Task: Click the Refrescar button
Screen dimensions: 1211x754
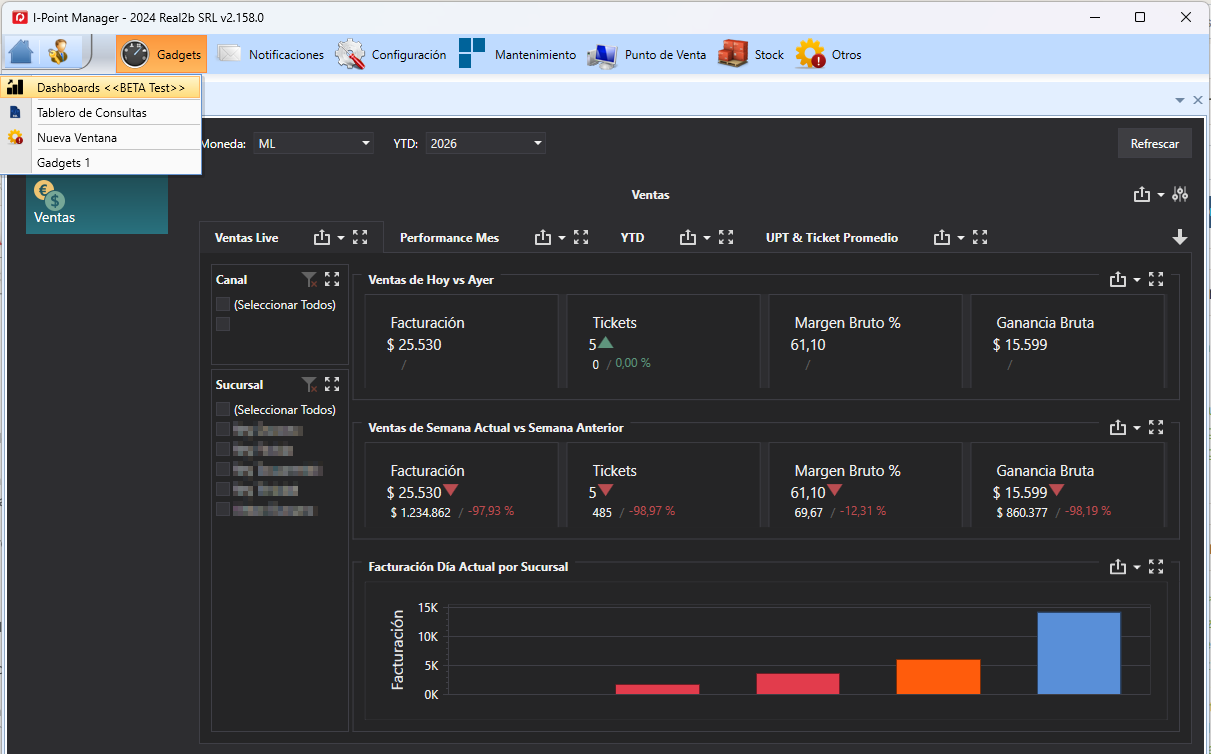Action: click(1155, 144)
